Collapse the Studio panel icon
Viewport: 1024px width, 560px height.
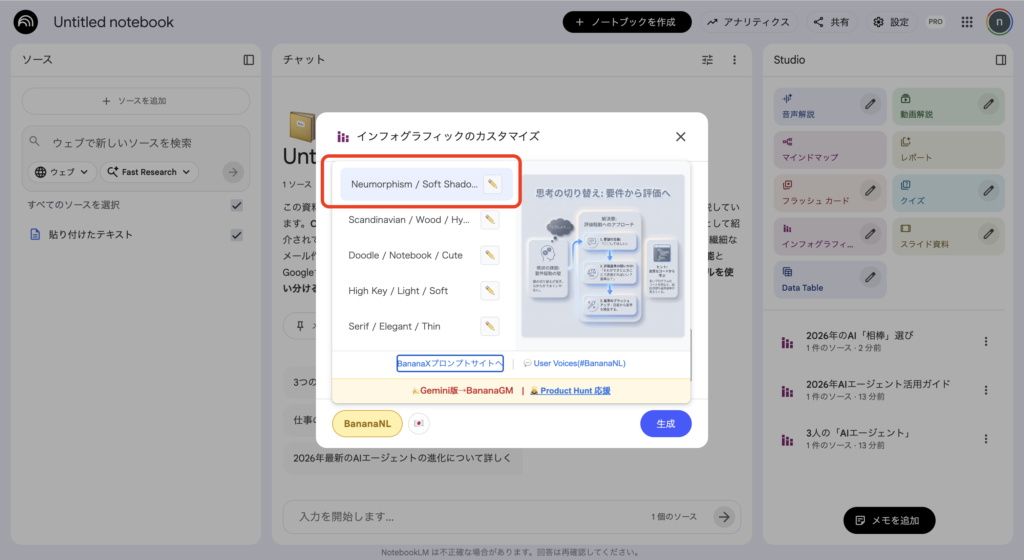(x=1000, y=60)
